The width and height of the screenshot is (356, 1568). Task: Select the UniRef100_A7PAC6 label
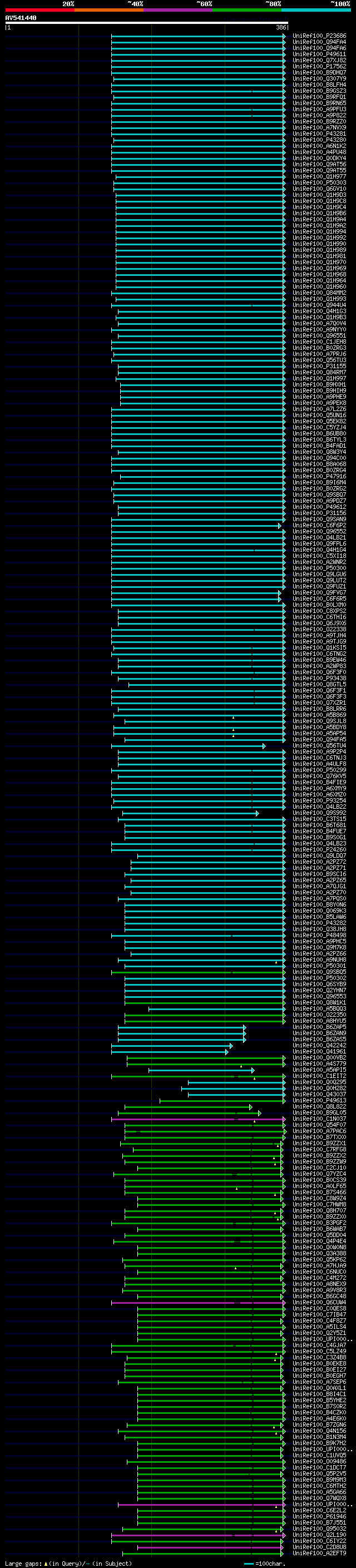(319, 1131)
